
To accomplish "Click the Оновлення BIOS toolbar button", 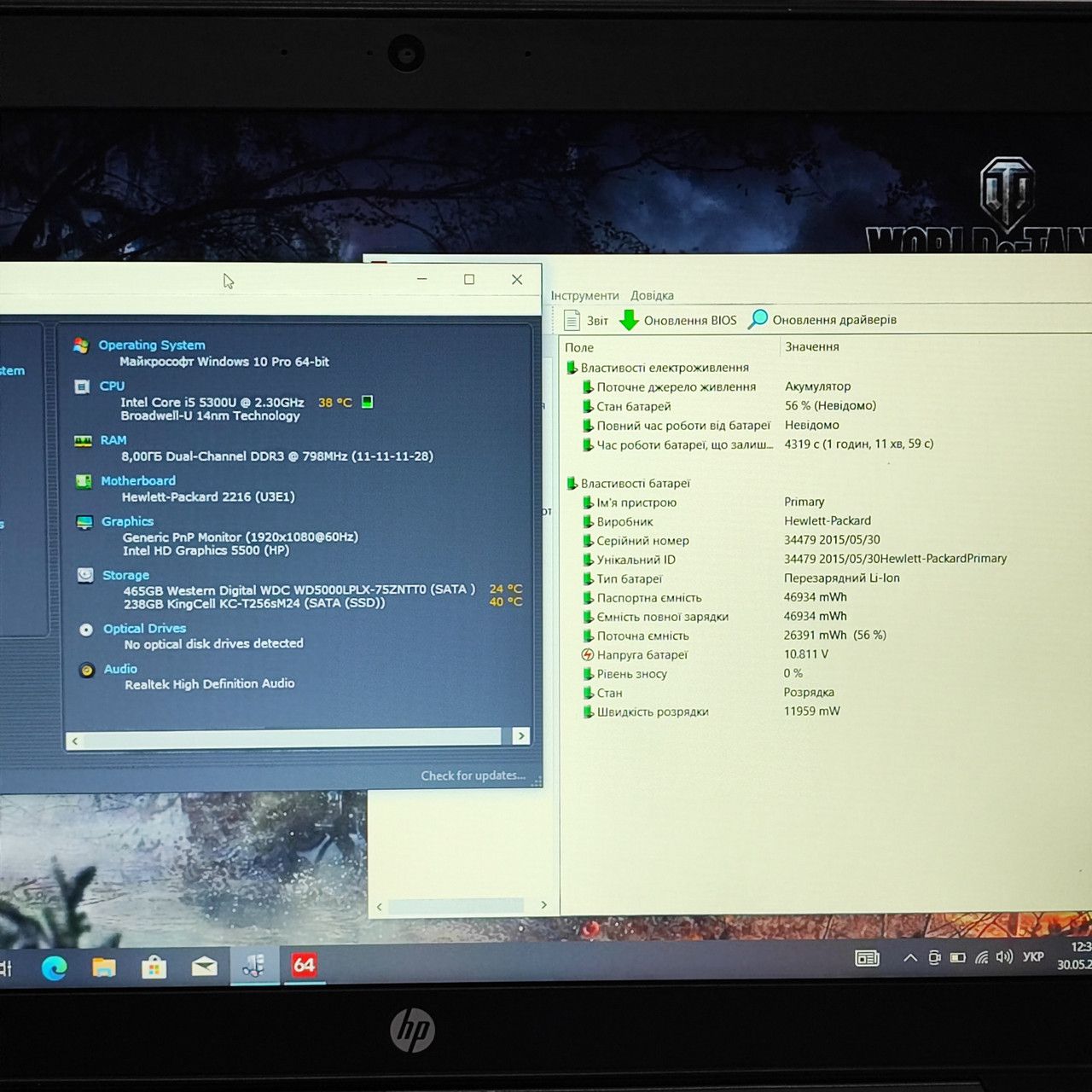I will [678, 320].
